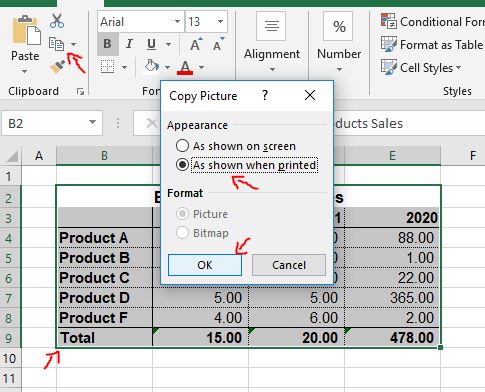Click the Name Box showing B2
The image size is (485, 392).
(52, 123)
